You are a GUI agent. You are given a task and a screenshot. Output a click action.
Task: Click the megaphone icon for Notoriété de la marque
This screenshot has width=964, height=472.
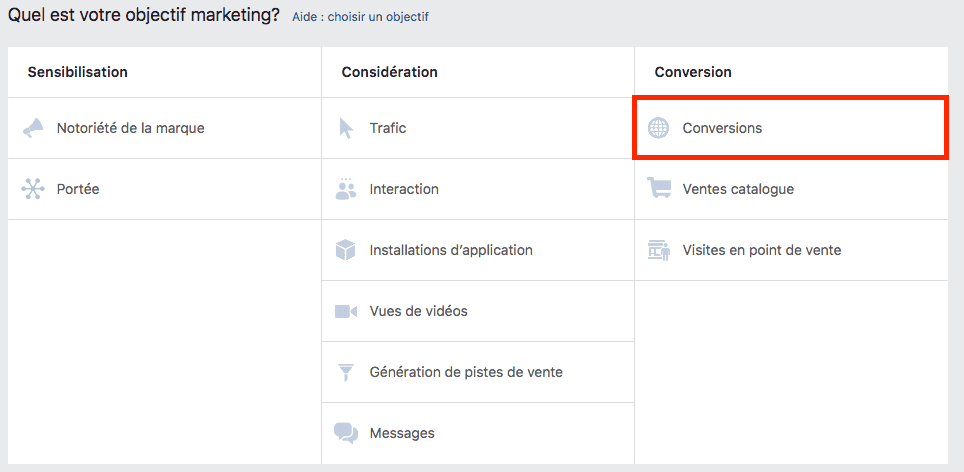[33, 128]
